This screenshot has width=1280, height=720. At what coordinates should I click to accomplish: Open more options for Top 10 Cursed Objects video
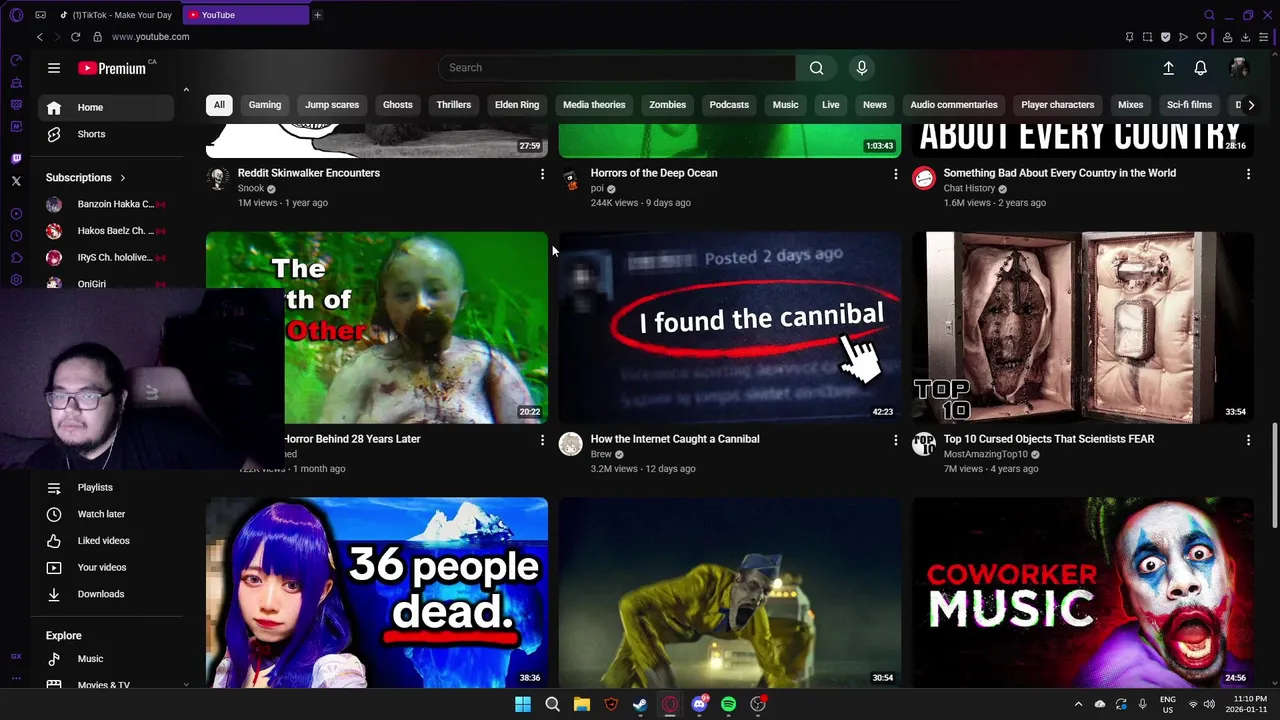click(1248, 440)
